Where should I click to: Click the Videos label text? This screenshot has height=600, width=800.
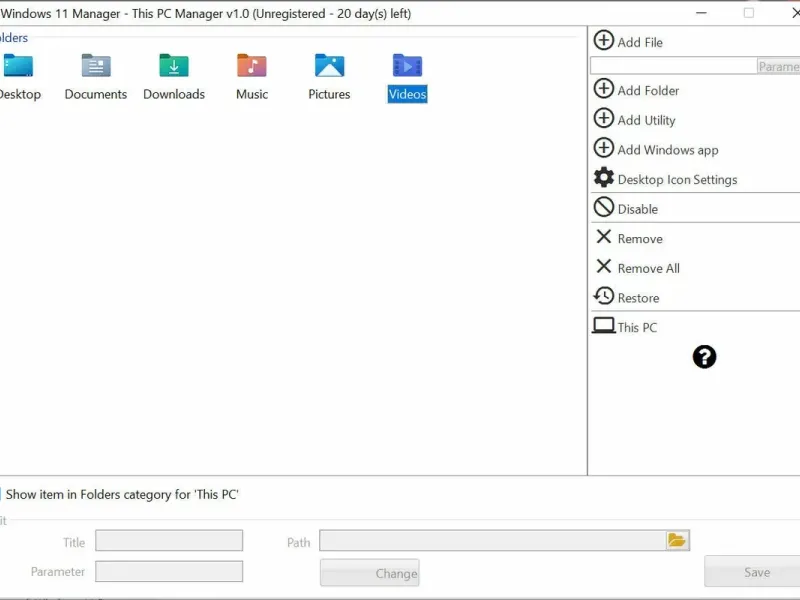(407, 94)
